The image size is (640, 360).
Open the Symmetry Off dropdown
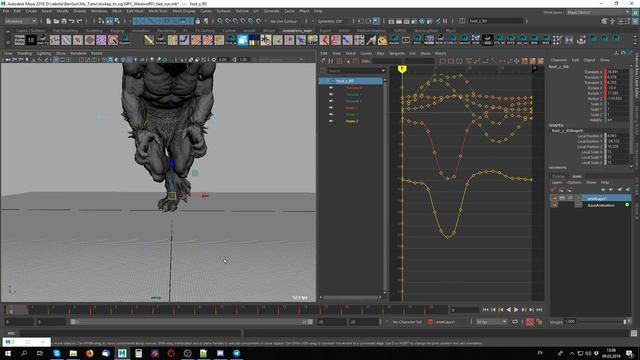(330, 21)
